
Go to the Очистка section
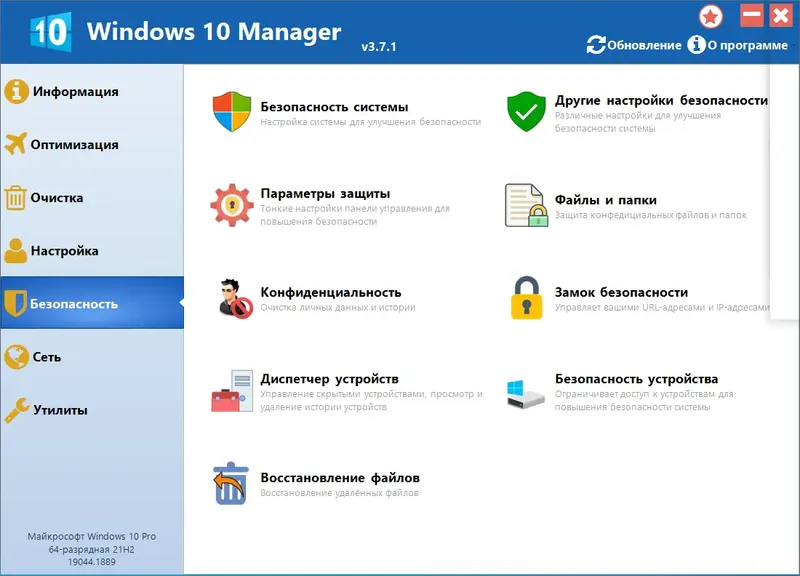92,198
